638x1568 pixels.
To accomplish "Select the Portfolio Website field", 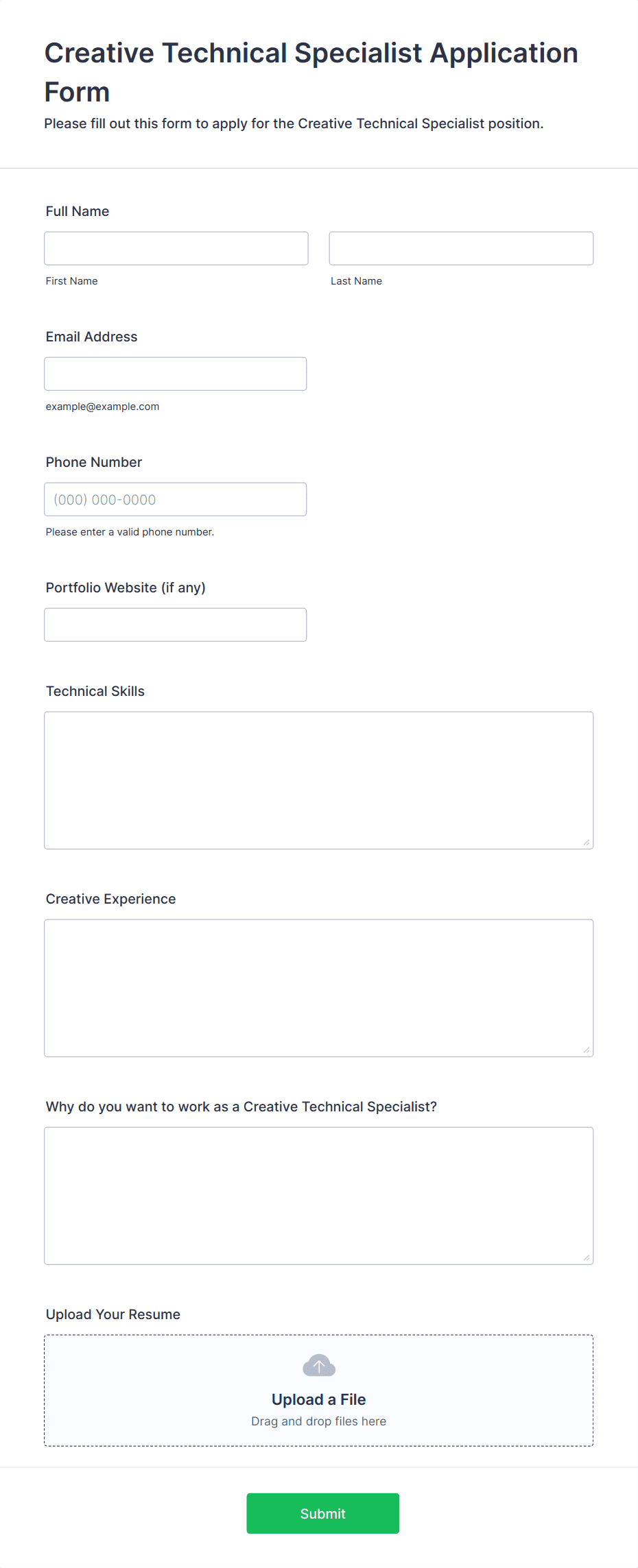I will pyautogui.click(x=176, y=625).
